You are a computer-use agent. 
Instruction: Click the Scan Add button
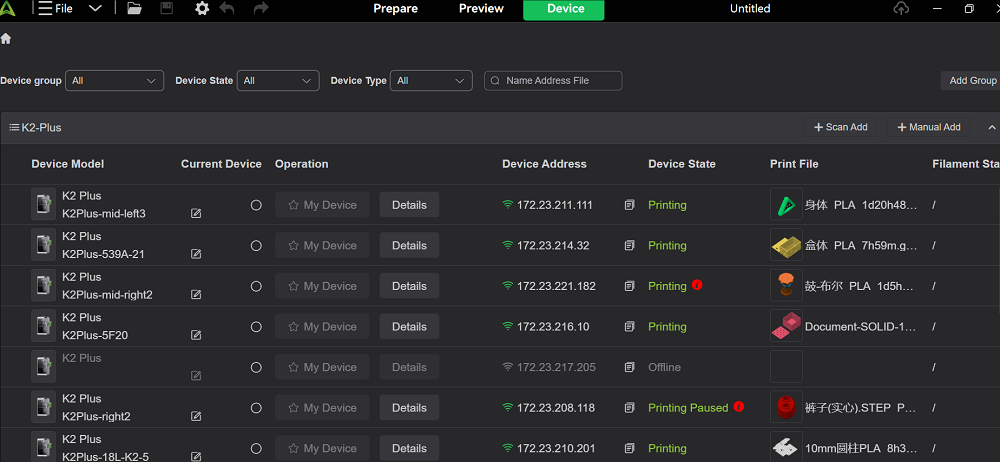click(841, 128)
